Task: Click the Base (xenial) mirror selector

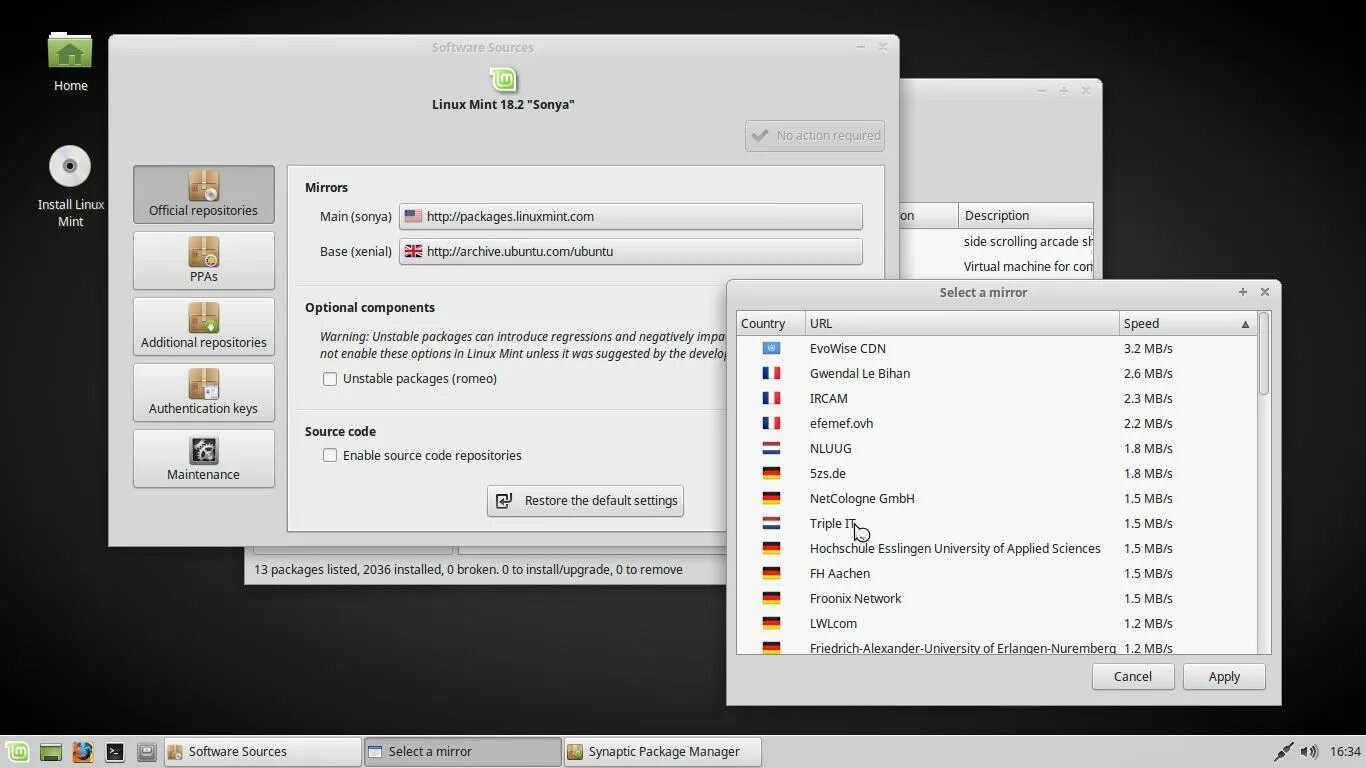Action: [x=630, y=251]
